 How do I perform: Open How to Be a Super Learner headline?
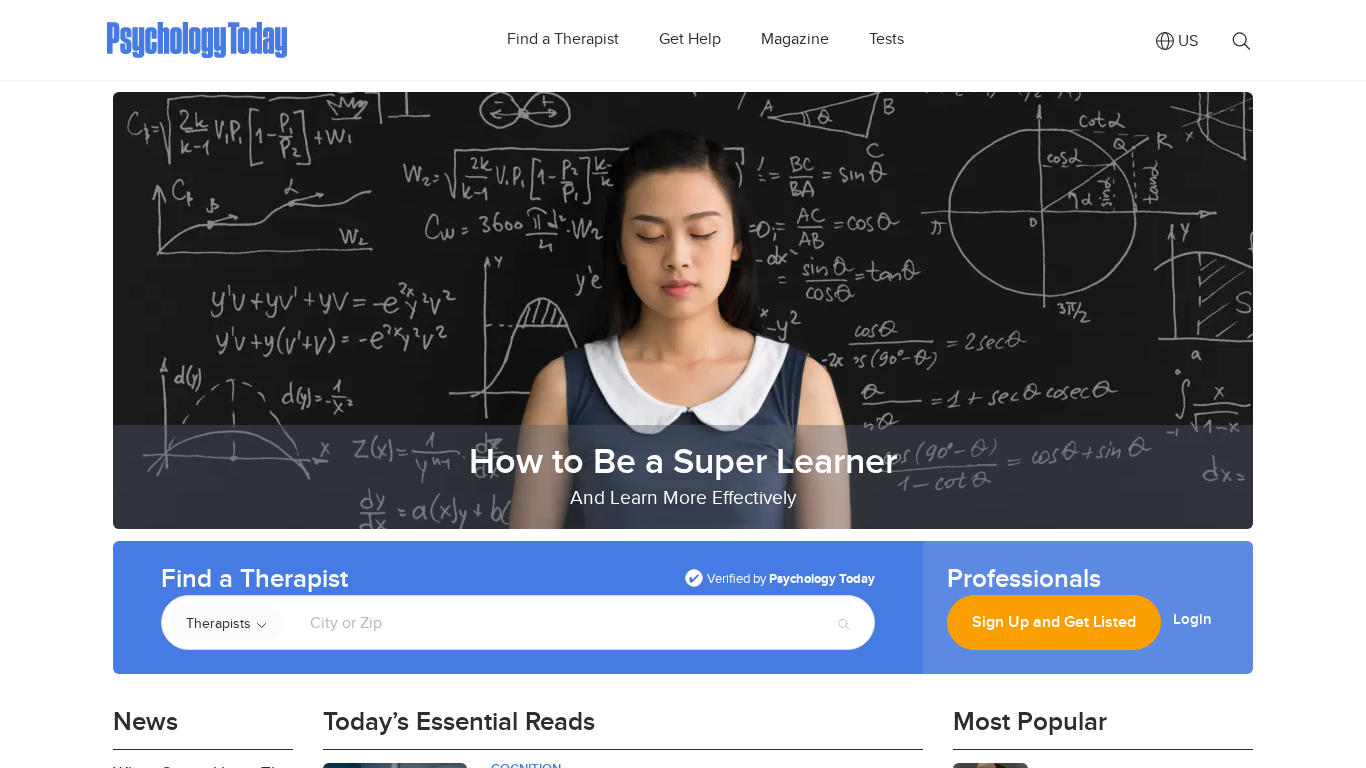tap(683, 461)
